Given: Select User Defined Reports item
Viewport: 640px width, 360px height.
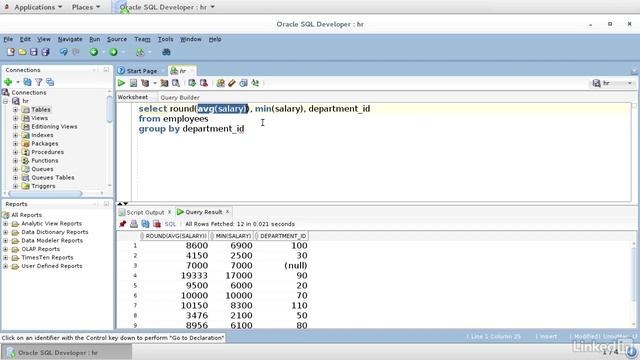Looking at the screenshot, I should [52, 266].
